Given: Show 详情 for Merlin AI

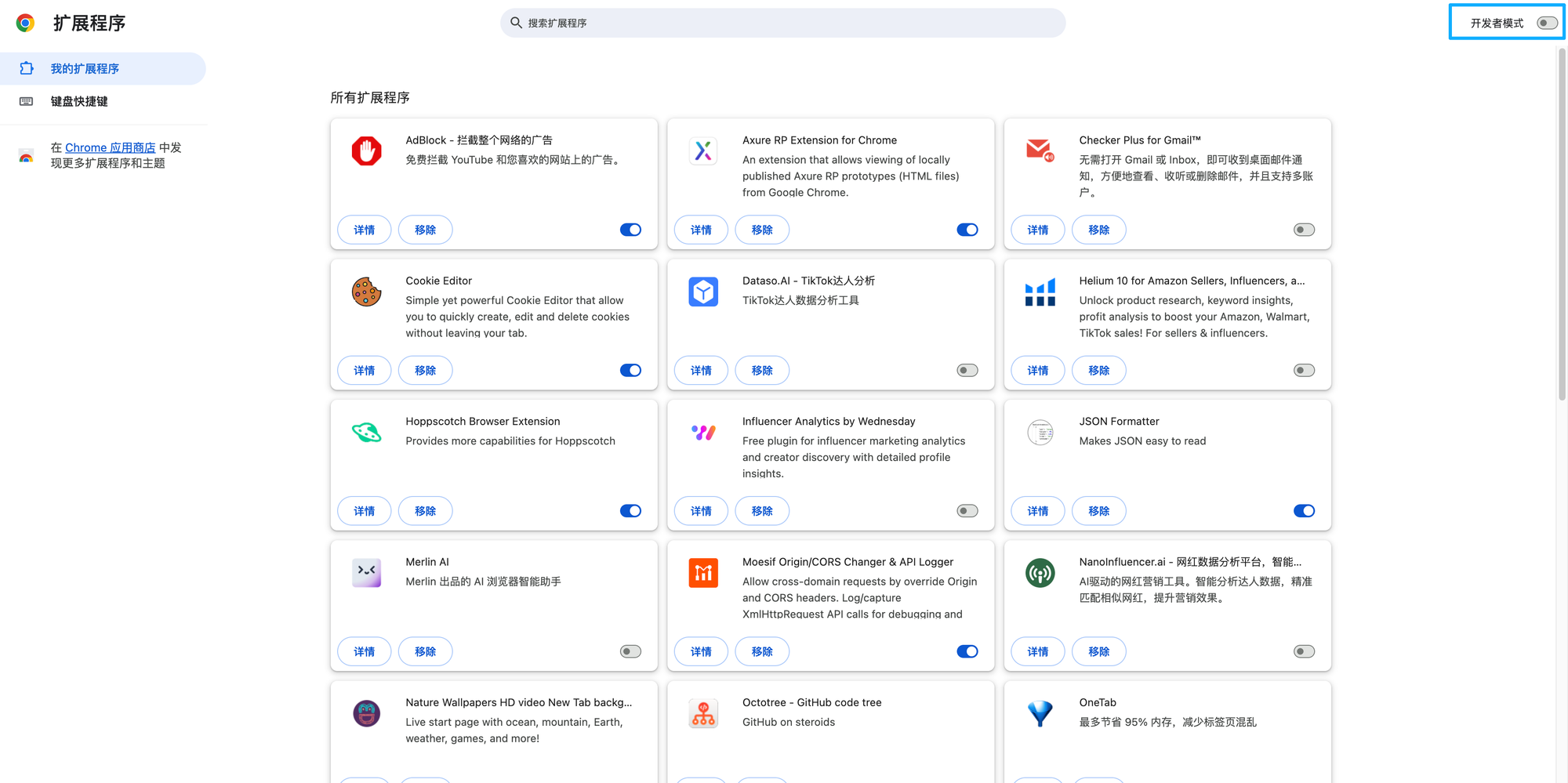Looking at the screenshot, I should pyautogui.click(x=364, y=651).
